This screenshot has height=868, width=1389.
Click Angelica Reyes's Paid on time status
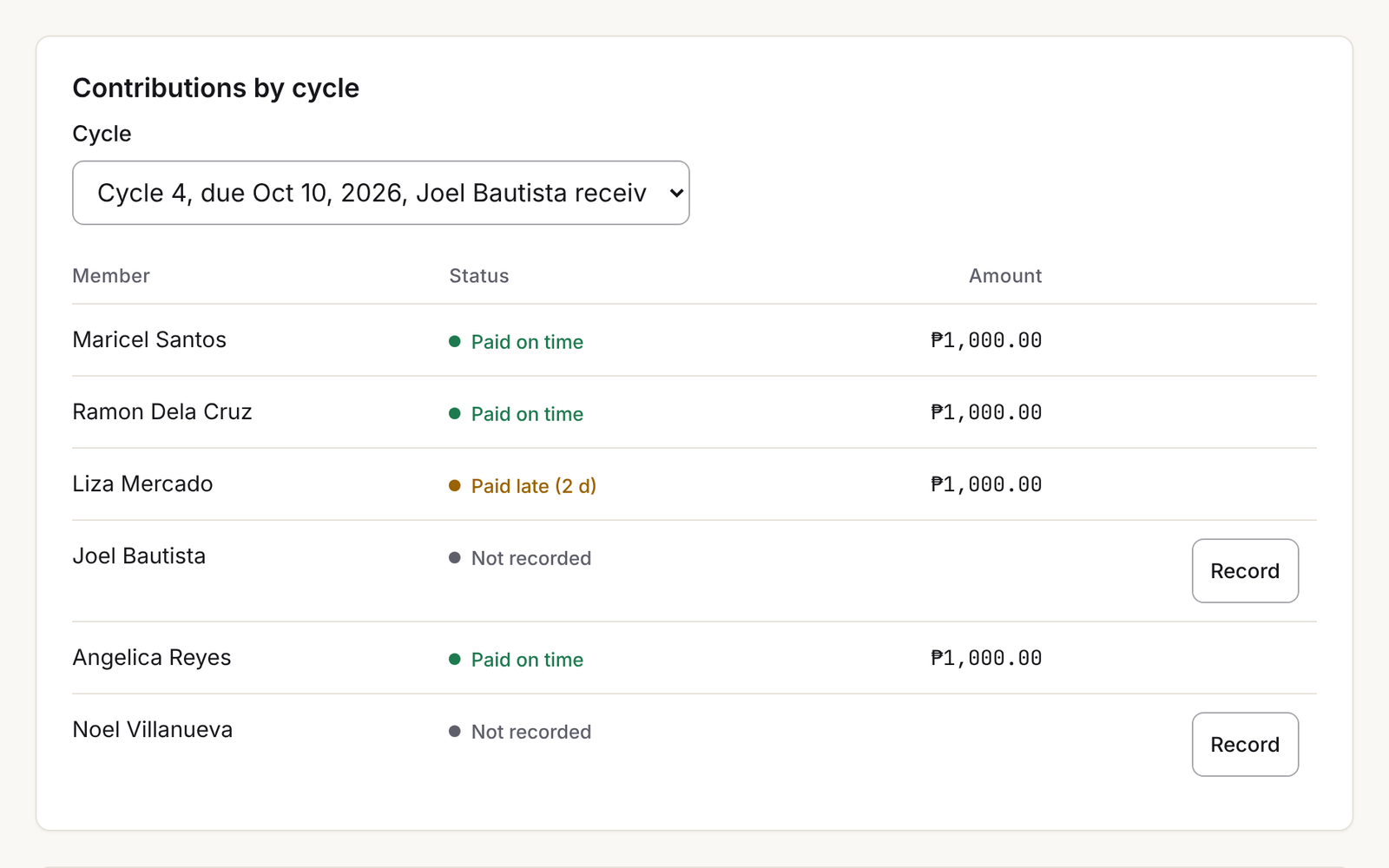click(517, 660)
